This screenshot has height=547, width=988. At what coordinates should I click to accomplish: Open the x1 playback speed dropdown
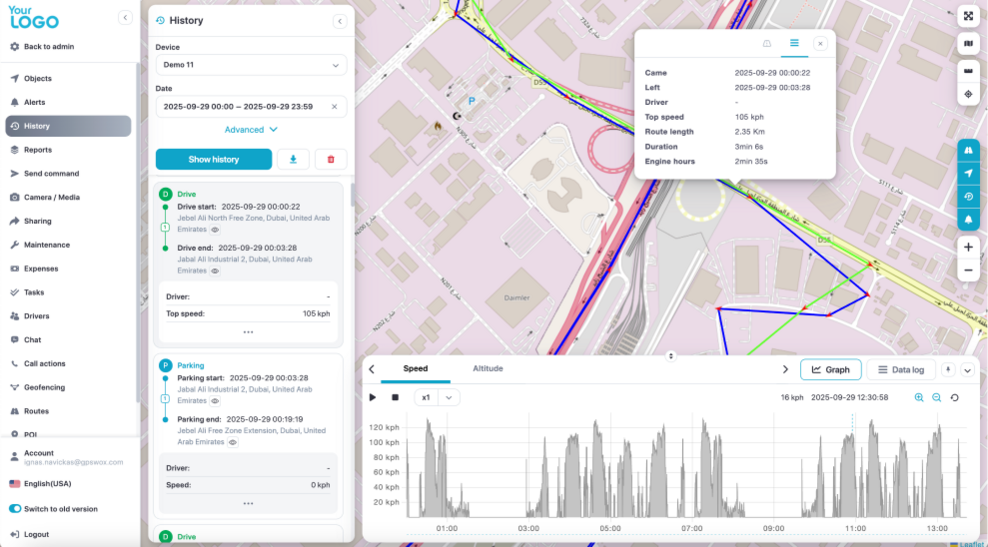pos(437,397)
